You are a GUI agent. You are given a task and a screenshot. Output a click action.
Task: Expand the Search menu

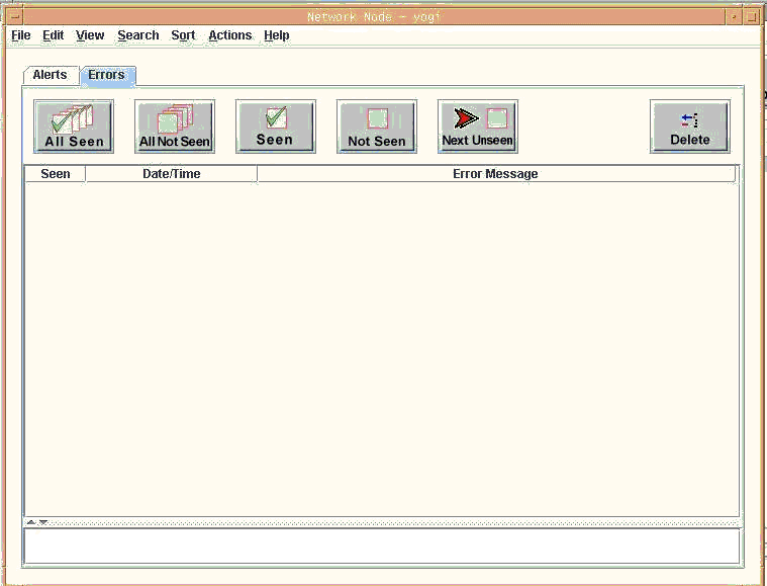pyautogui.click(x=138, y=36)
